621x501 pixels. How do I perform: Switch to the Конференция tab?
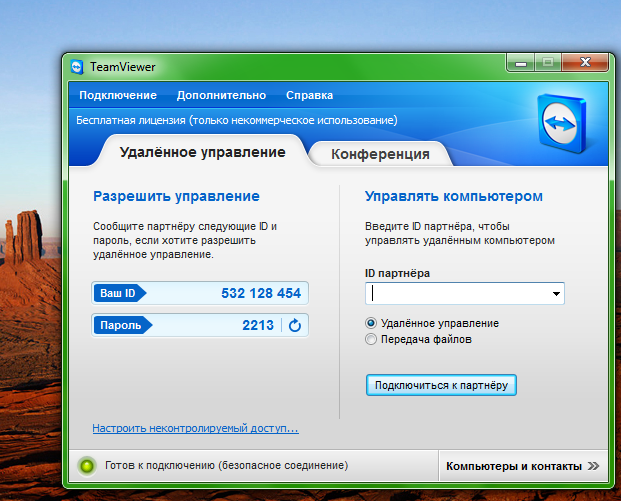tap(380, 154)
